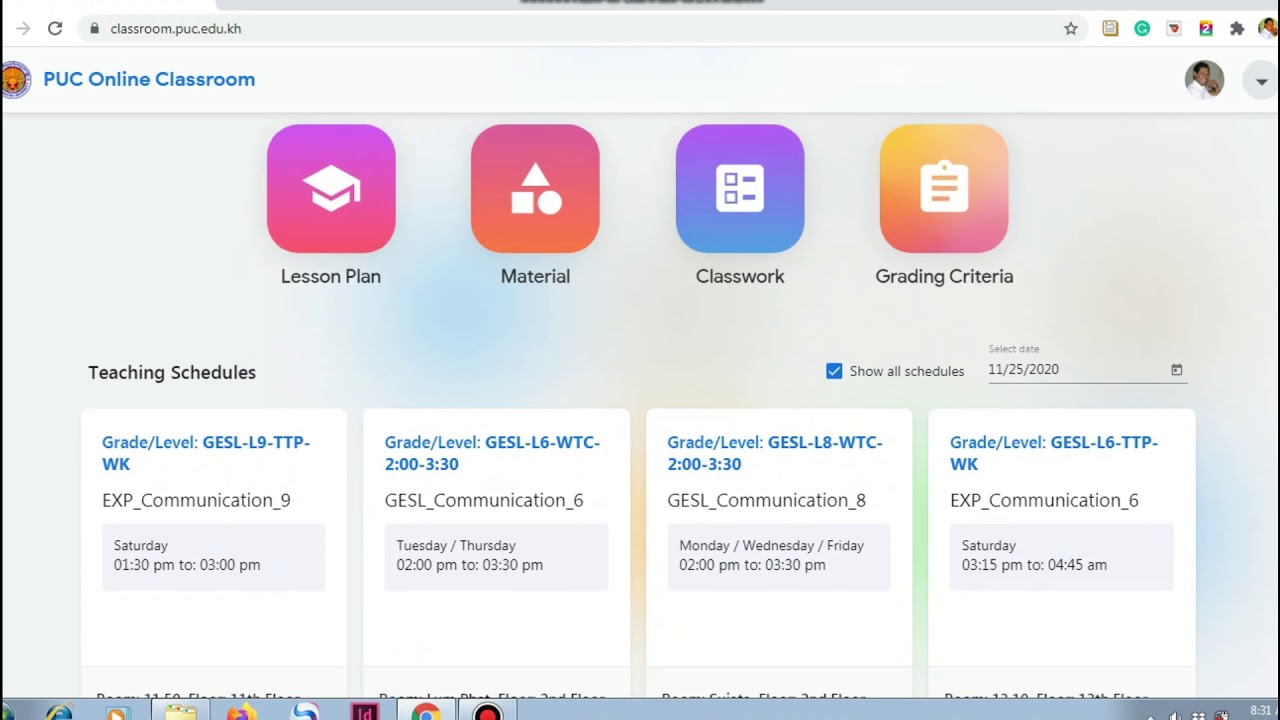The height and width of the screenshot is (720, 1280).
Task: Open the user profile photo in page header
Action: point(1204,79)
